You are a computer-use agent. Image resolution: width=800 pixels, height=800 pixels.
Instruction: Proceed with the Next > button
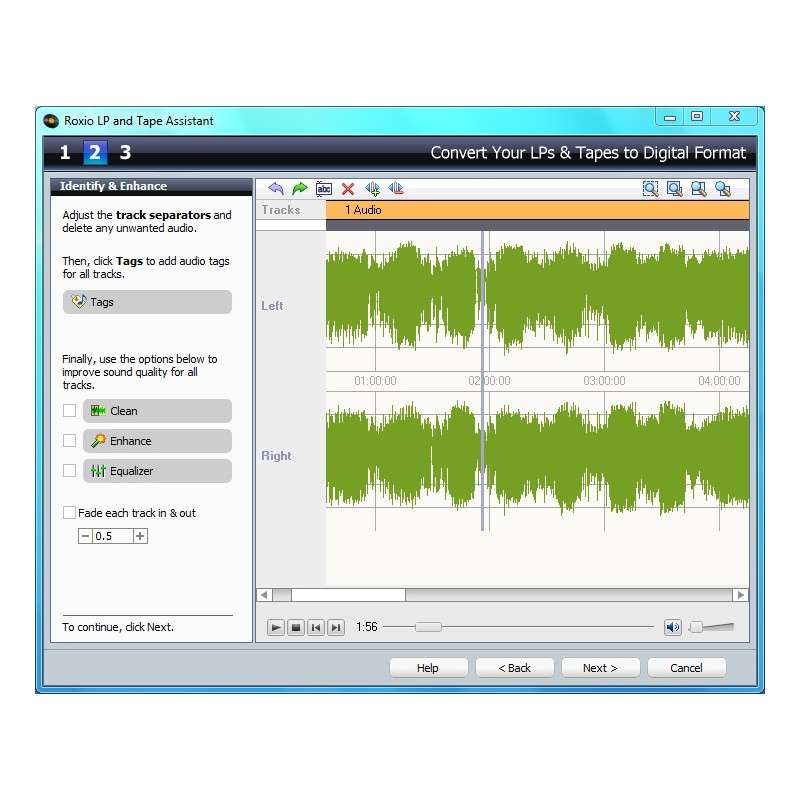point(601,668)
